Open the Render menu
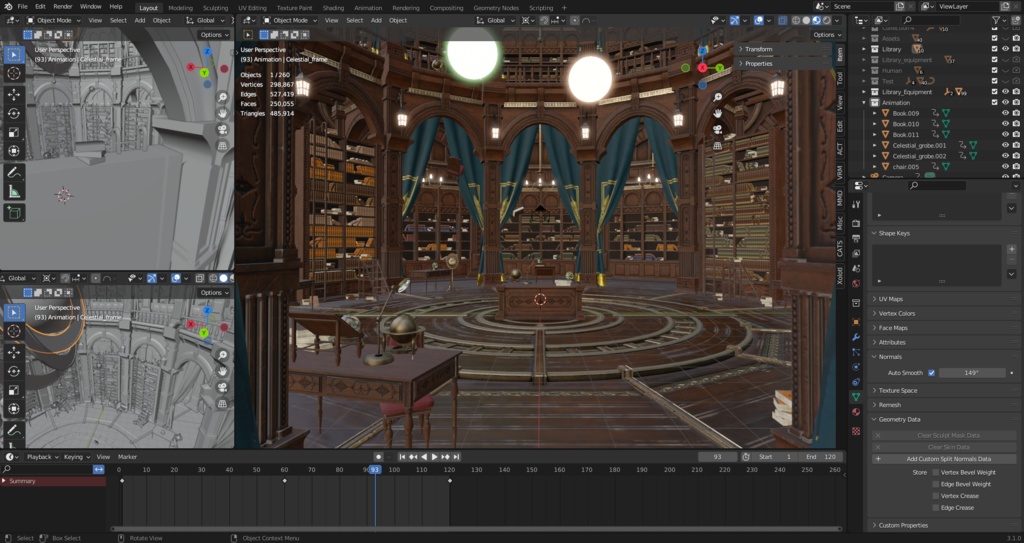1024x543 pixels. point(62,7)
